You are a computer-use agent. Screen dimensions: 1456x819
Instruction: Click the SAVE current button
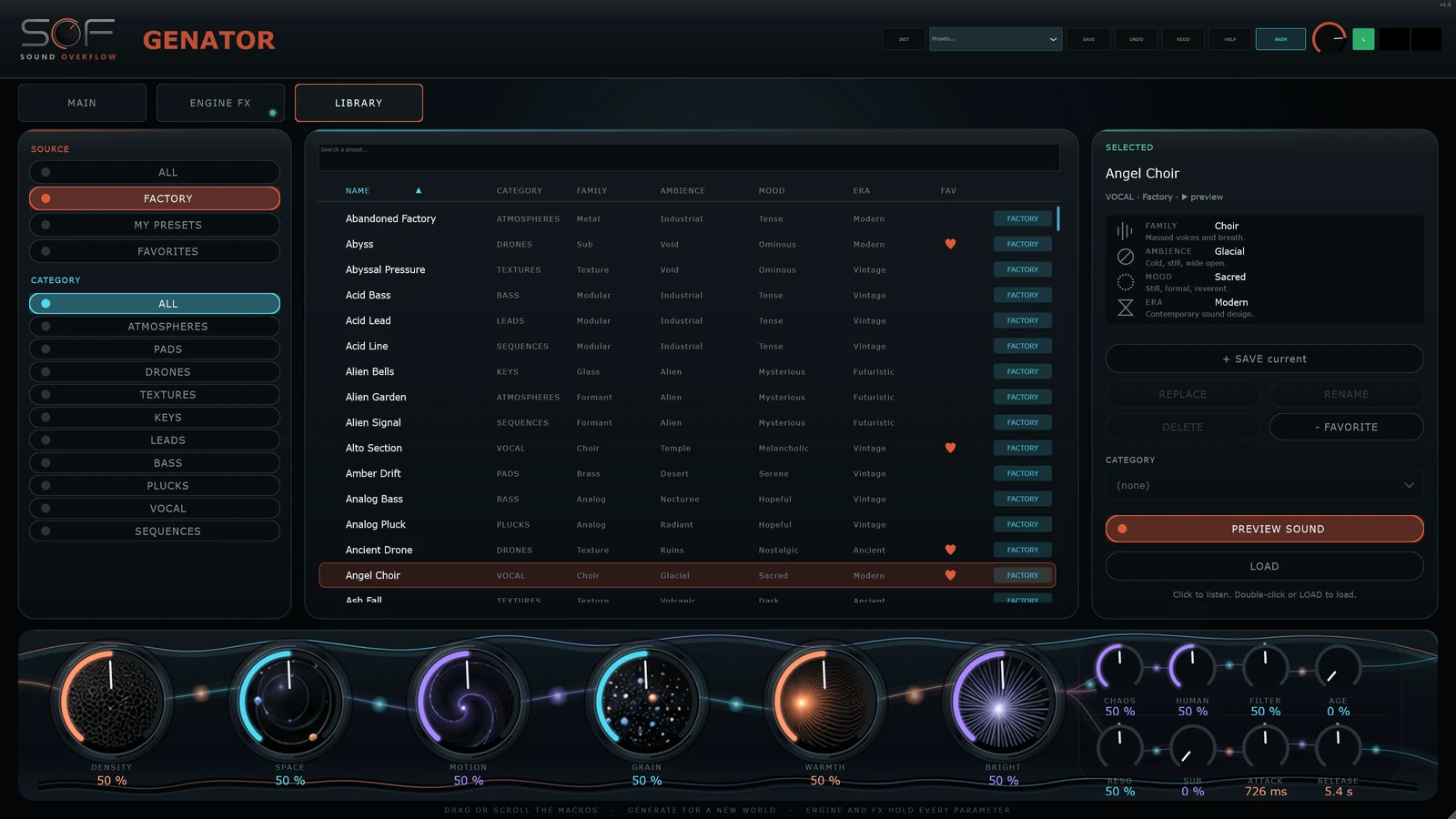click(1265, 359)
